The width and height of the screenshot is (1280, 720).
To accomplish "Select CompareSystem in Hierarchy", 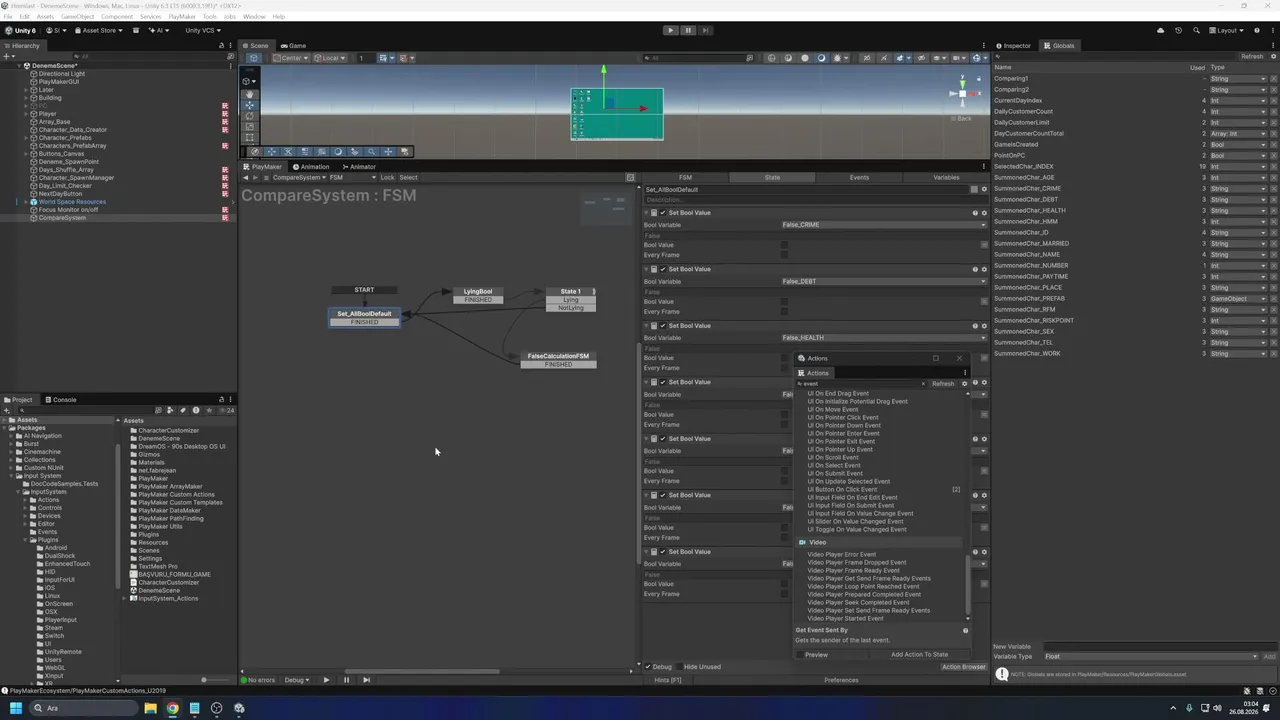I will pyautogui.click(x=62, y=218).
